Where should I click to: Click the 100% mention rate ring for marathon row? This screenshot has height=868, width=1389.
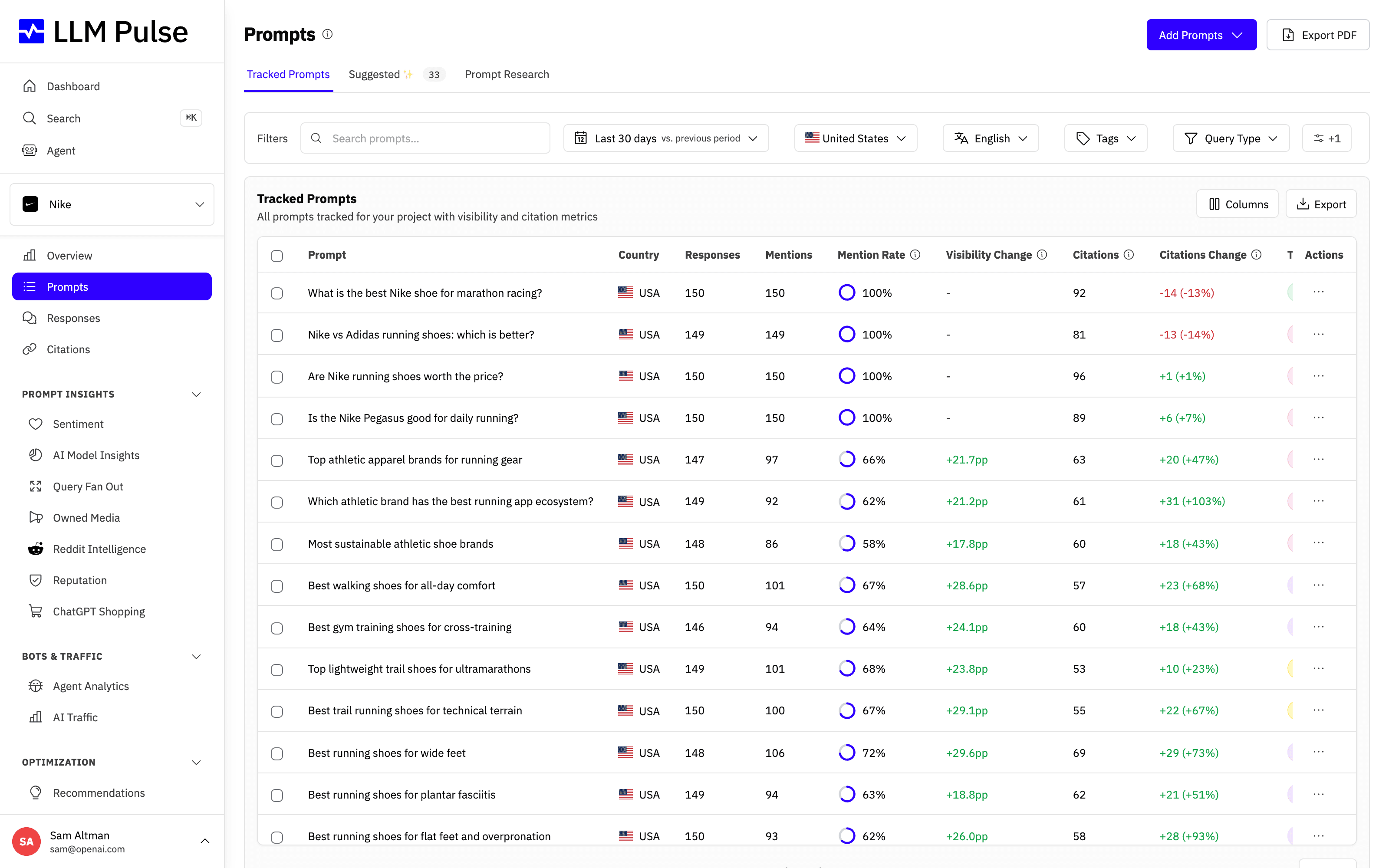click(x=846, y=292)
